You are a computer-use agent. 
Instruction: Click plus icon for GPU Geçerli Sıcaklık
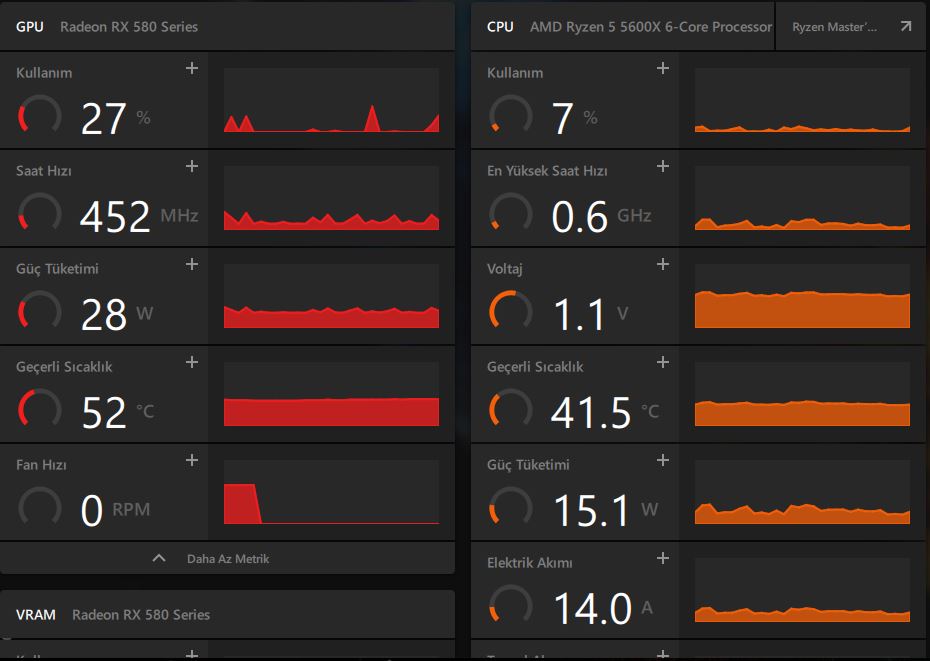coord(192,362)
